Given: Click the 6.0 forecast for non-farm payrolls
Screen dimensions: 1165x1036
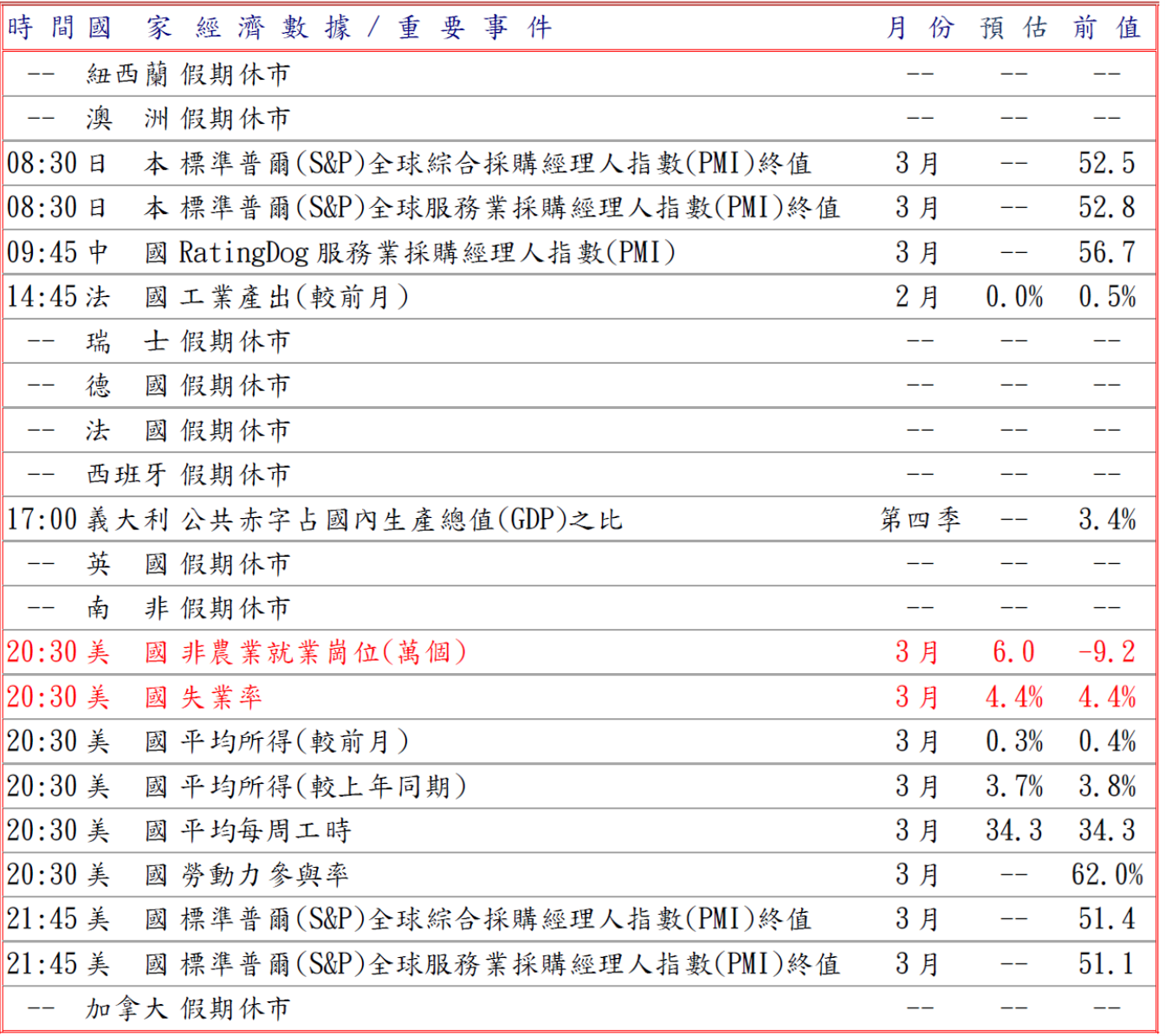Looking at the screenshot, I should coord(1013,652).
